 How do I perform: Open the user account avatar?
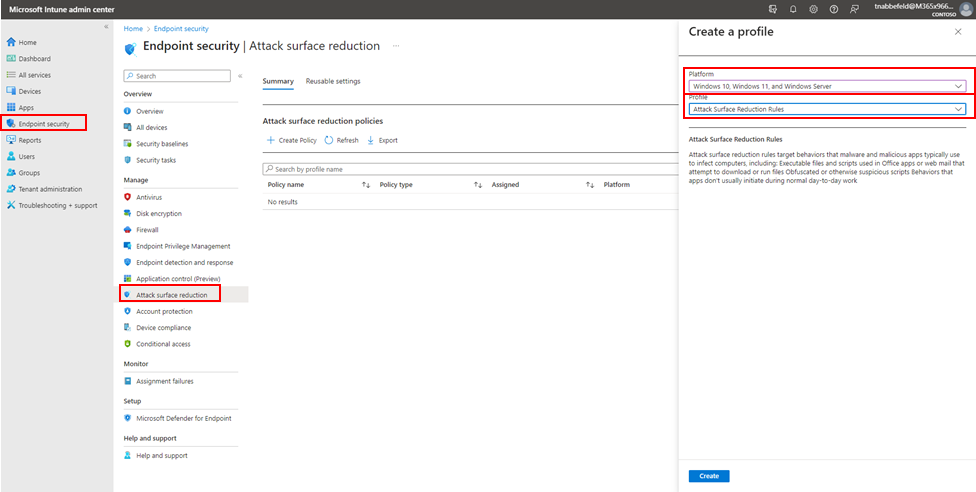965,9
